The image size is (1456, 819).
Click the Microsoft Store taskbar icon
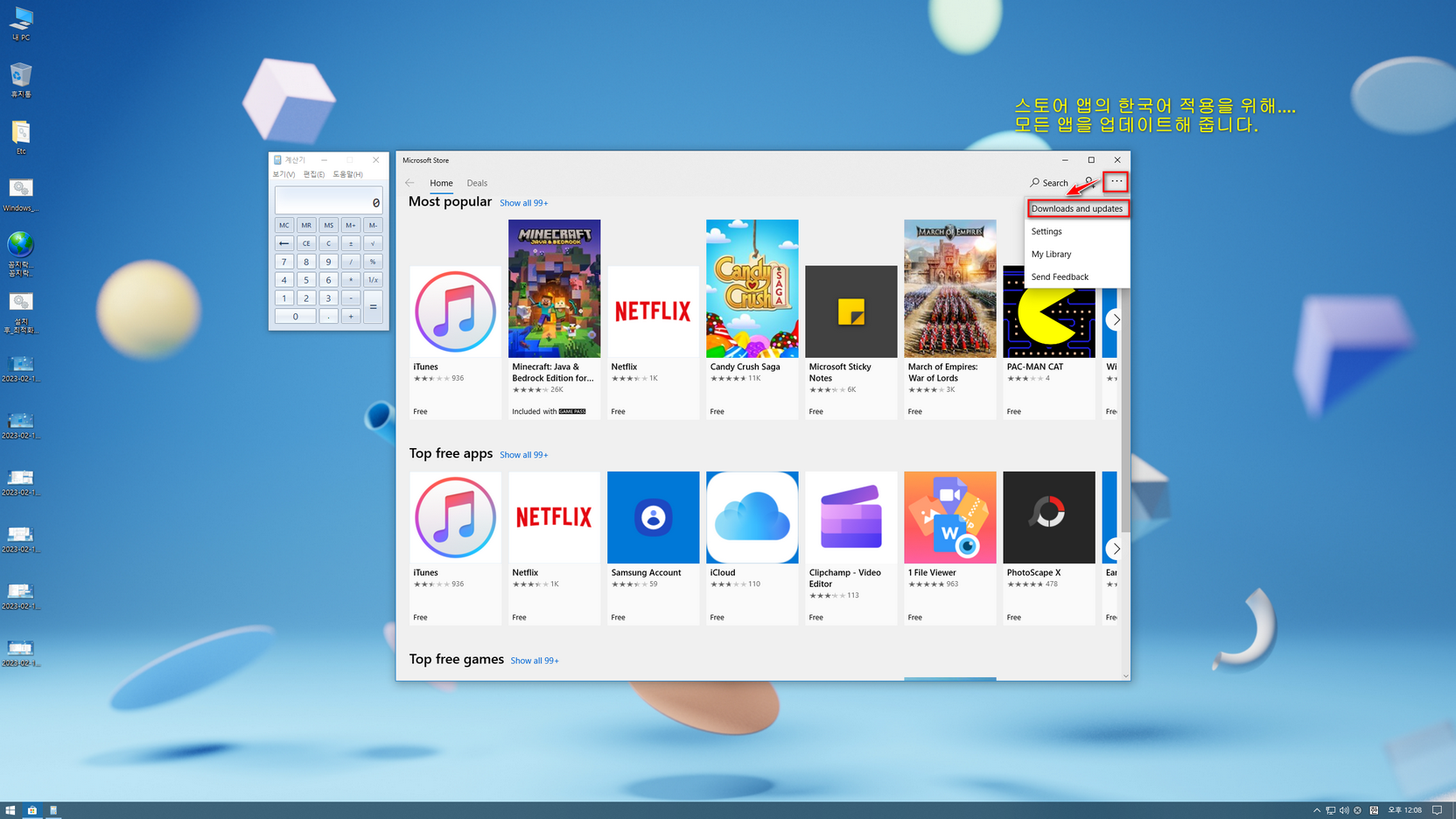coord(32,810)
